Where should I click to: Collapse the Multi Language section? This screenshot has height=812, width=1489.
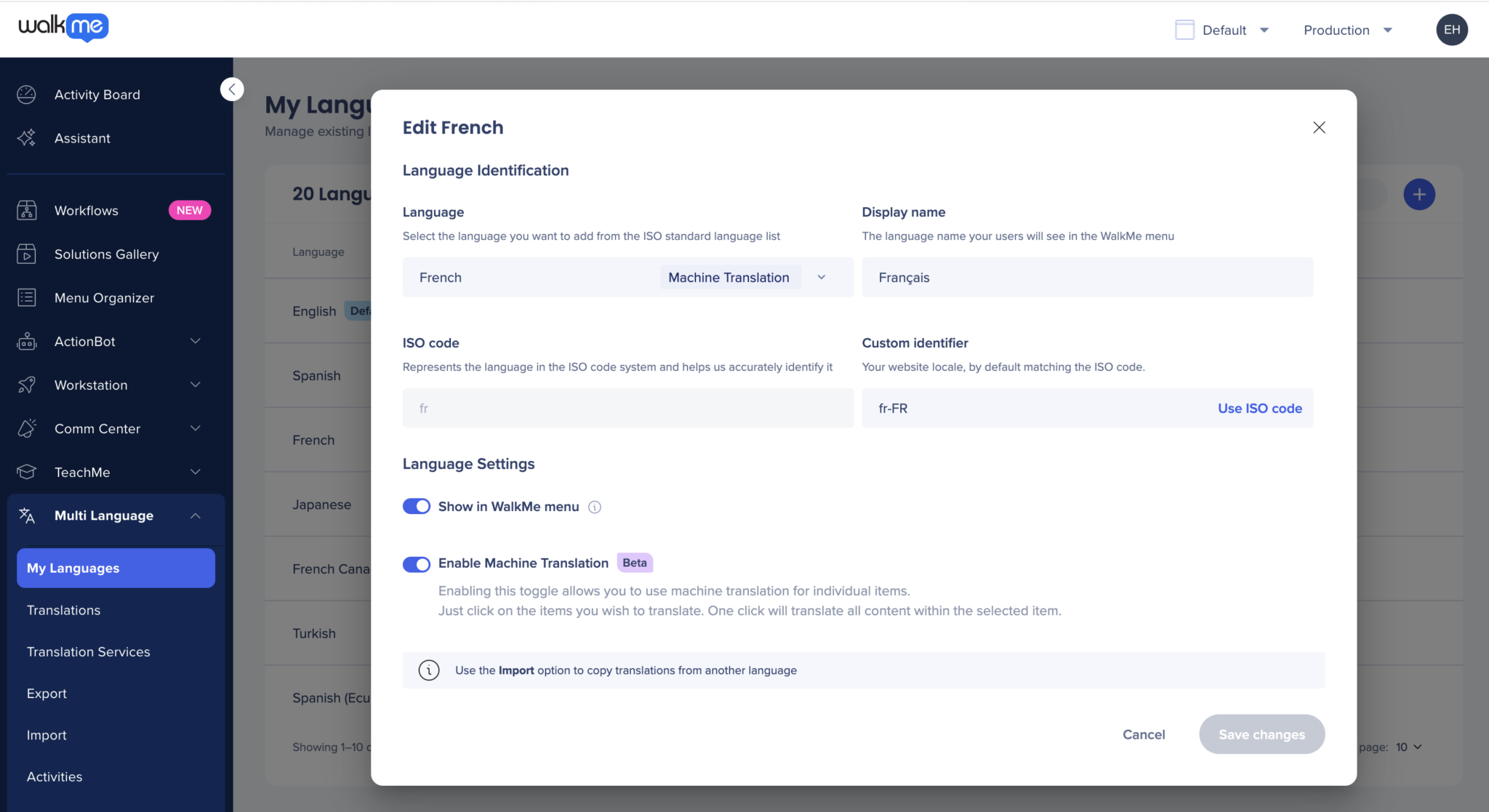[195, 515]
